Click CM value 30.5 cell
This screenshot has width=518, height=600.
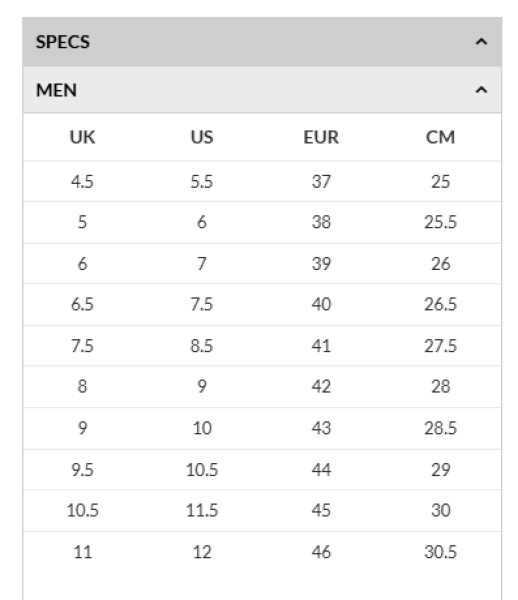[440, 552]
